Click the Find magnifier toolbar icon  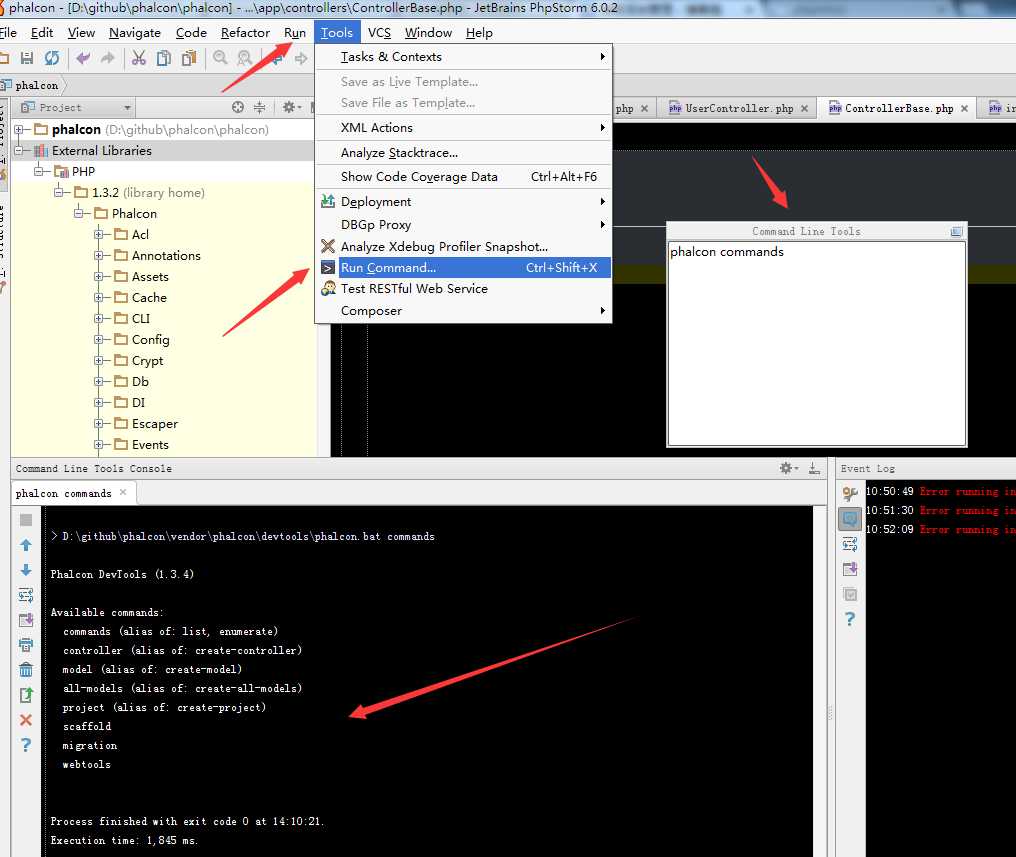220,58
